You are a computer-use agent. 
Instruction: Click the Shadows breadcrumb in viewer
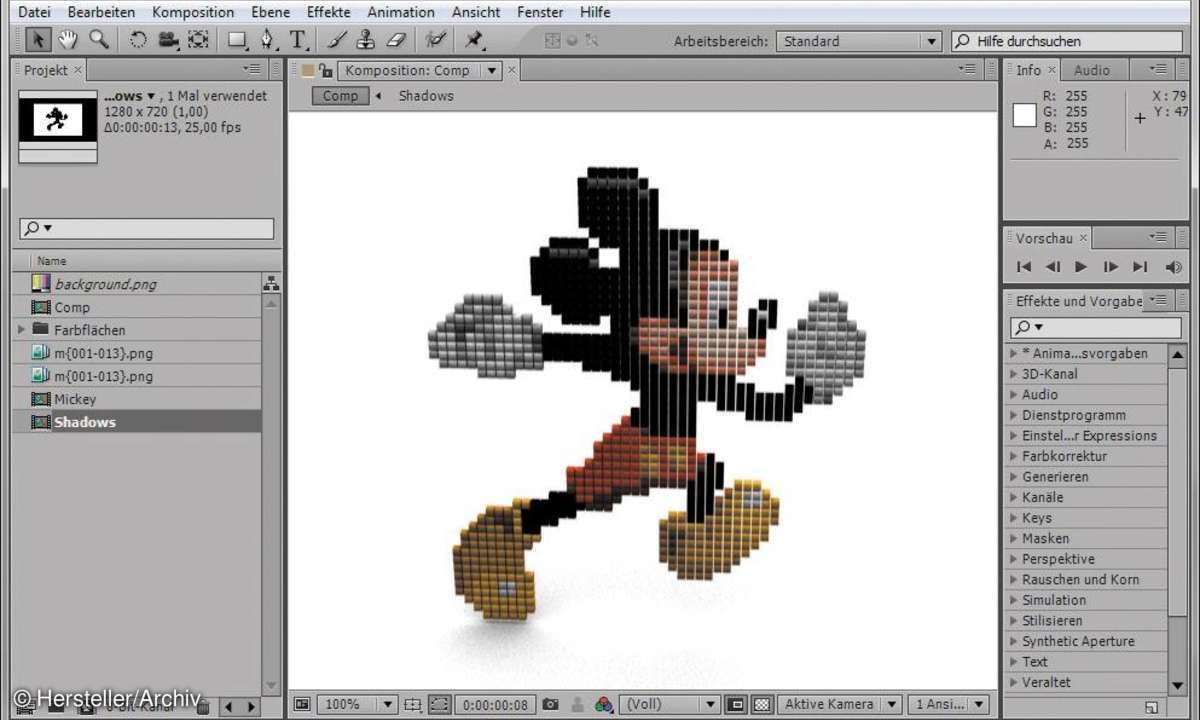426,96
